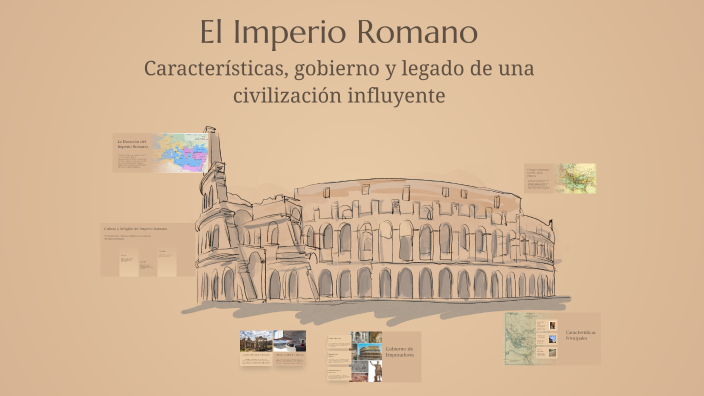Click the old map in Características Principales
Image resolution: width=704 pixels, height=396 pixels.
(520, 339)
